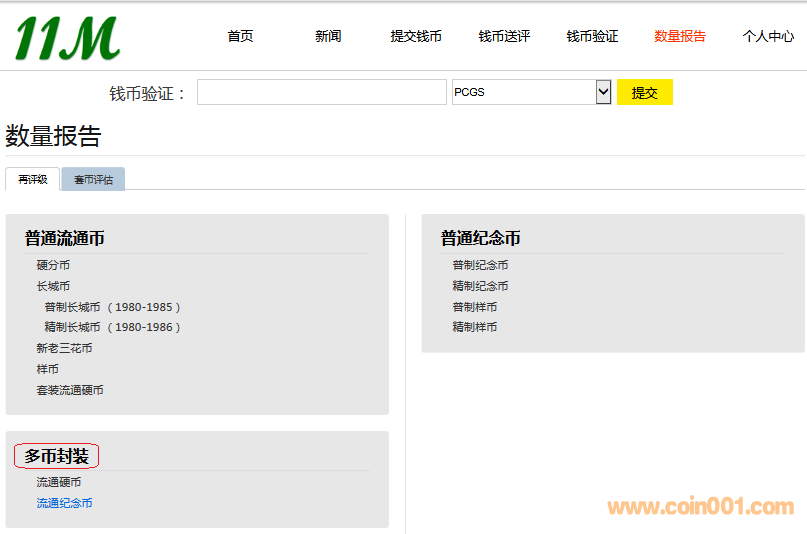Open the blue 流通纪念币 link
Viewport: 807px width, 534px height.
(x=64, y=503)
